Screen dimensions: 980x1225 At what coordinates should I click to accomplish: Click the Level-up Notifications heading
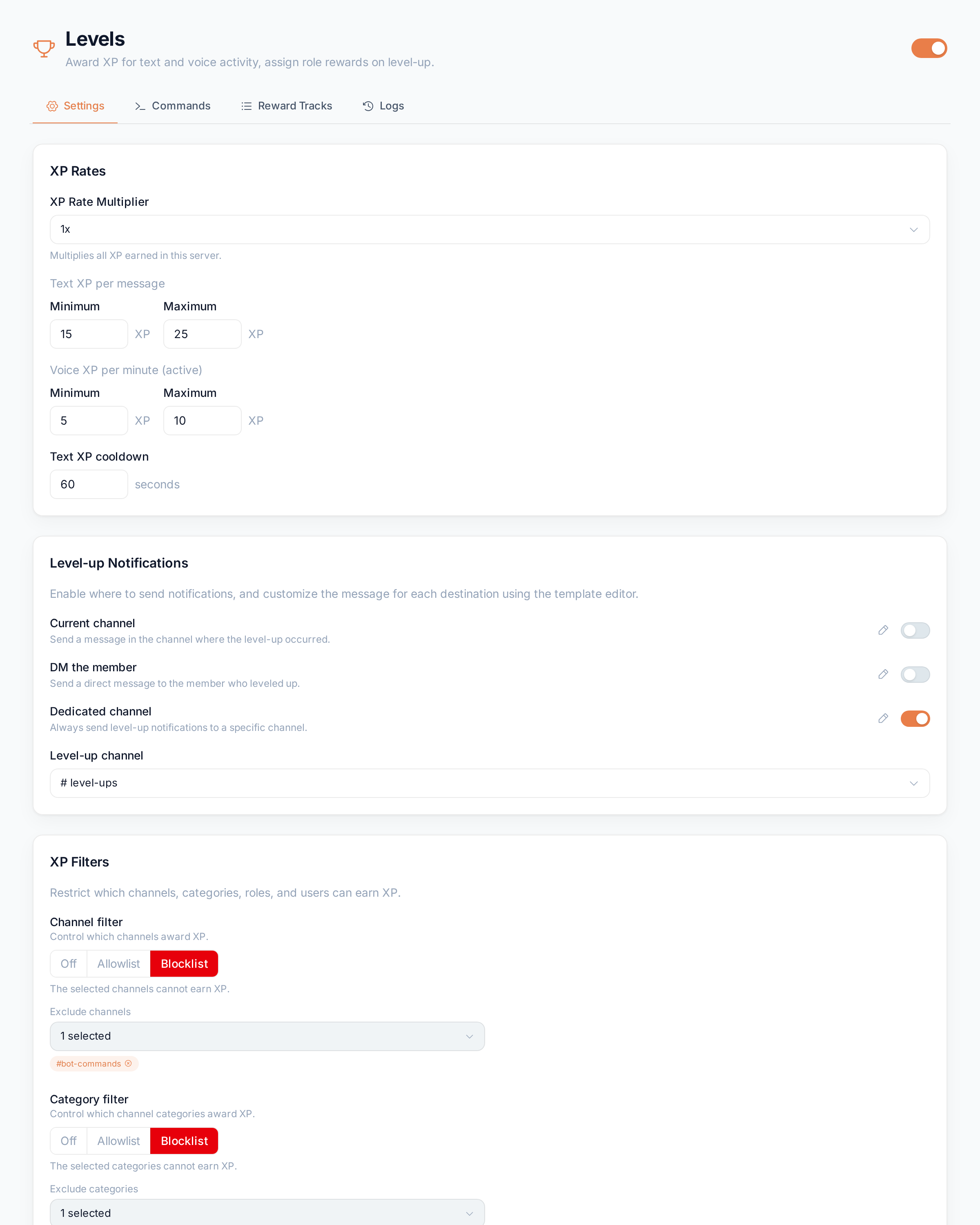pyautogui.click(x=119, y=563)
